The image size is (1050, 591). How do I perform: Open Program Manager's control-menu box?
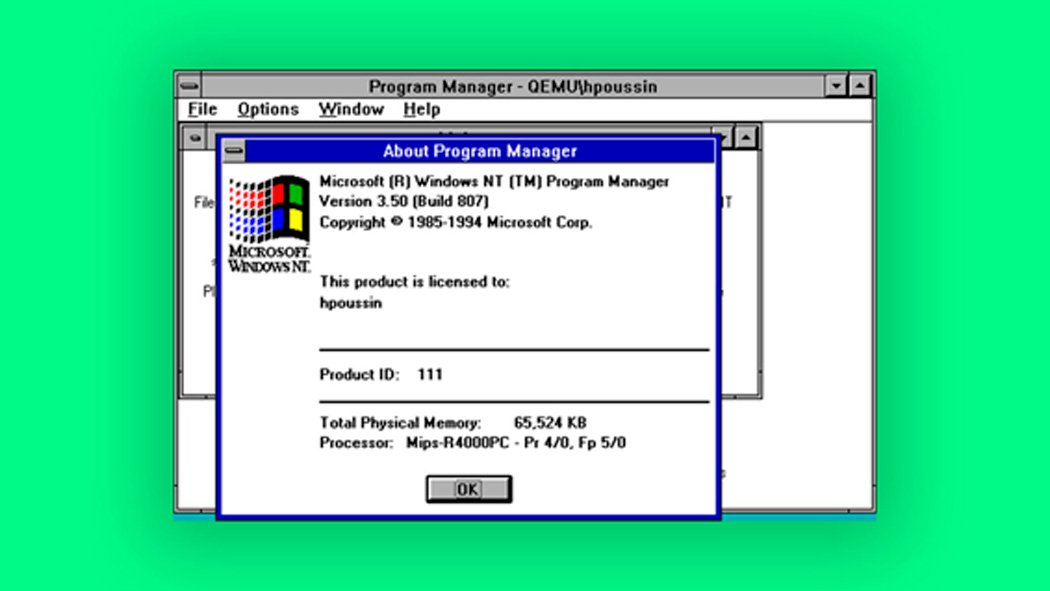click(x=189, y=85)
